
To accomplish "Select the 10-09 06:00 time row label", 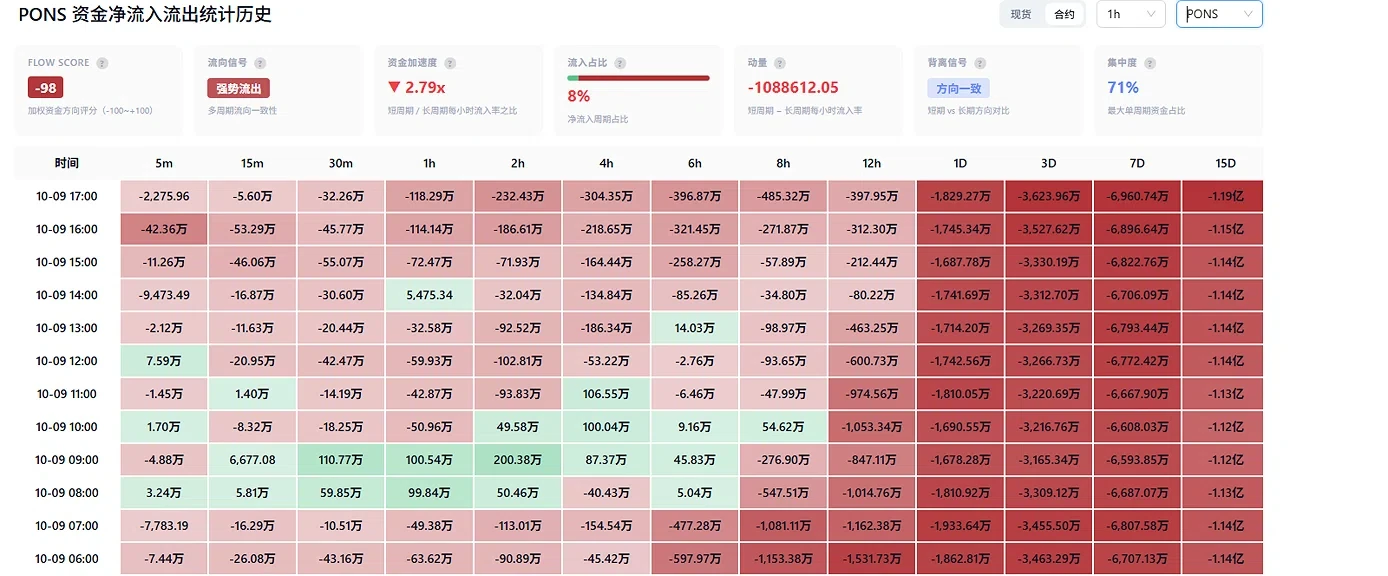I will click(x=67, y=559).
